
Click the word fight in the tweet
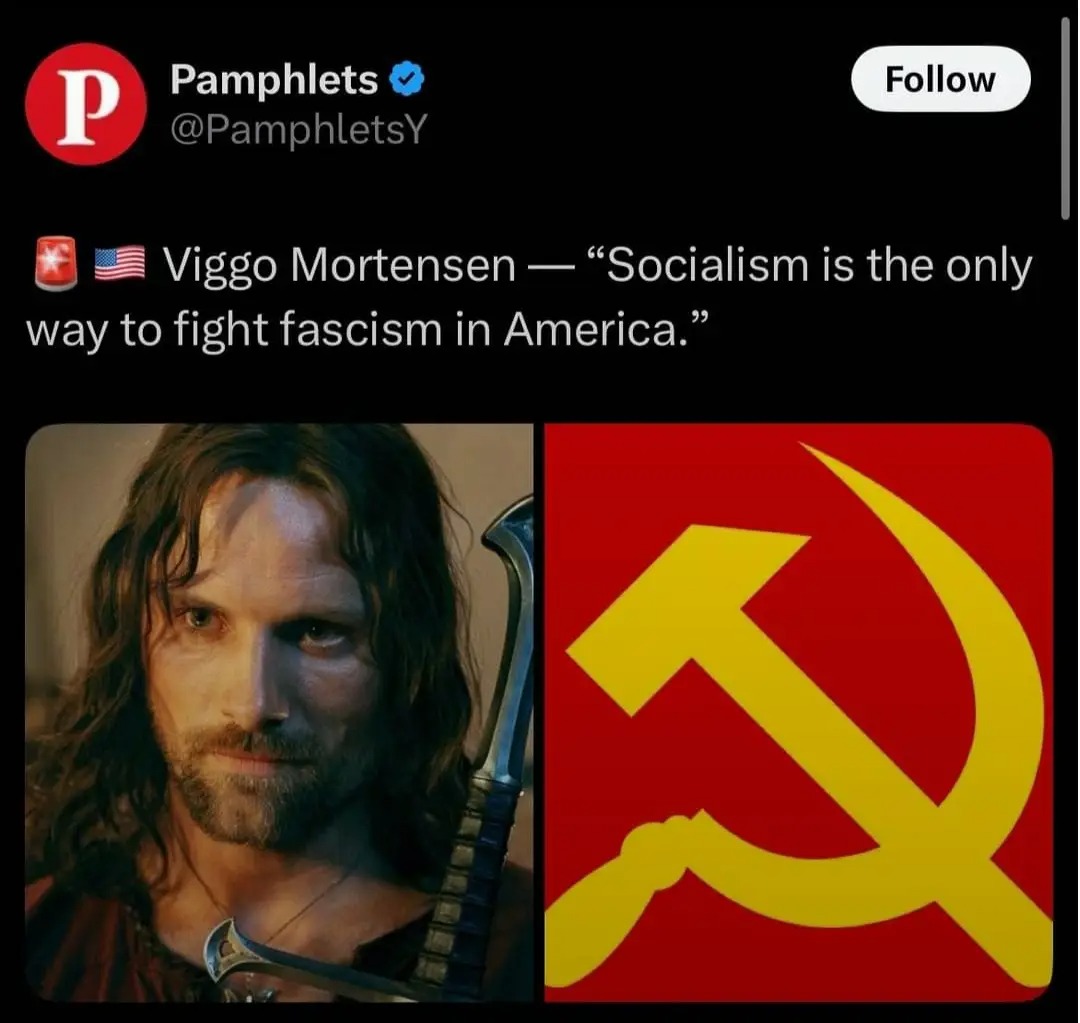click(x=220, y=330)
